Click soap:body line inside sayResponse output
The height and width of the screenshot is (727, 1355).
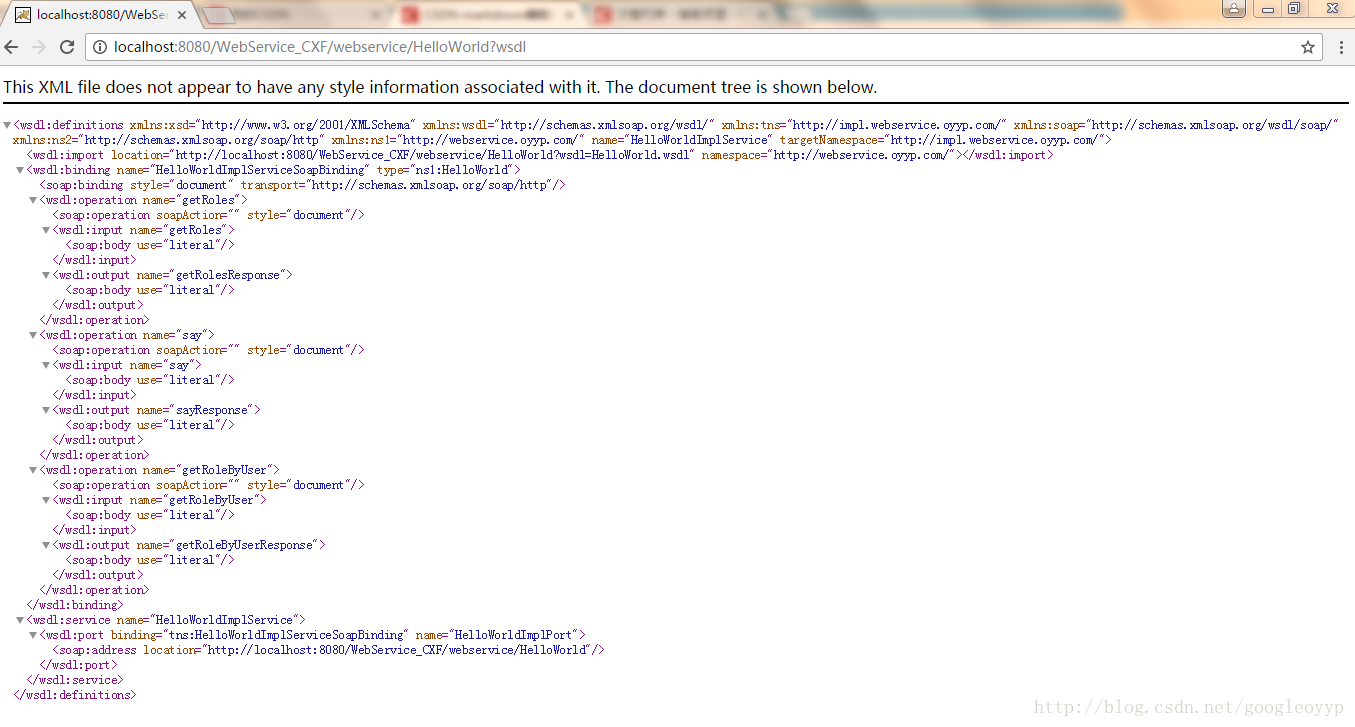(x=150, y=425)
